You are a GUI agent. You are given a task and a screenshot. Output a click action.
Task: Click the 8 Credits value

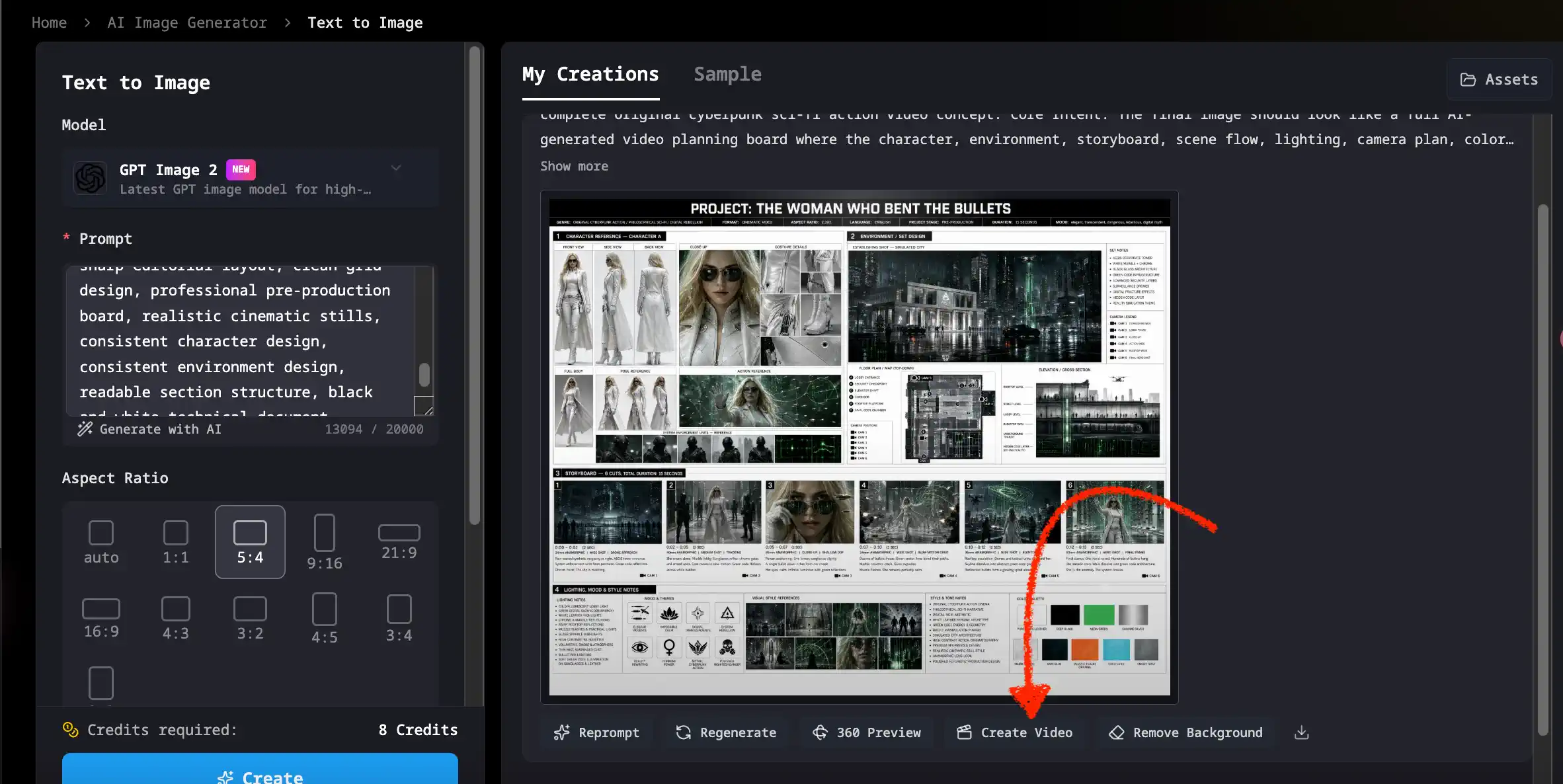click(x=418, y=730)
